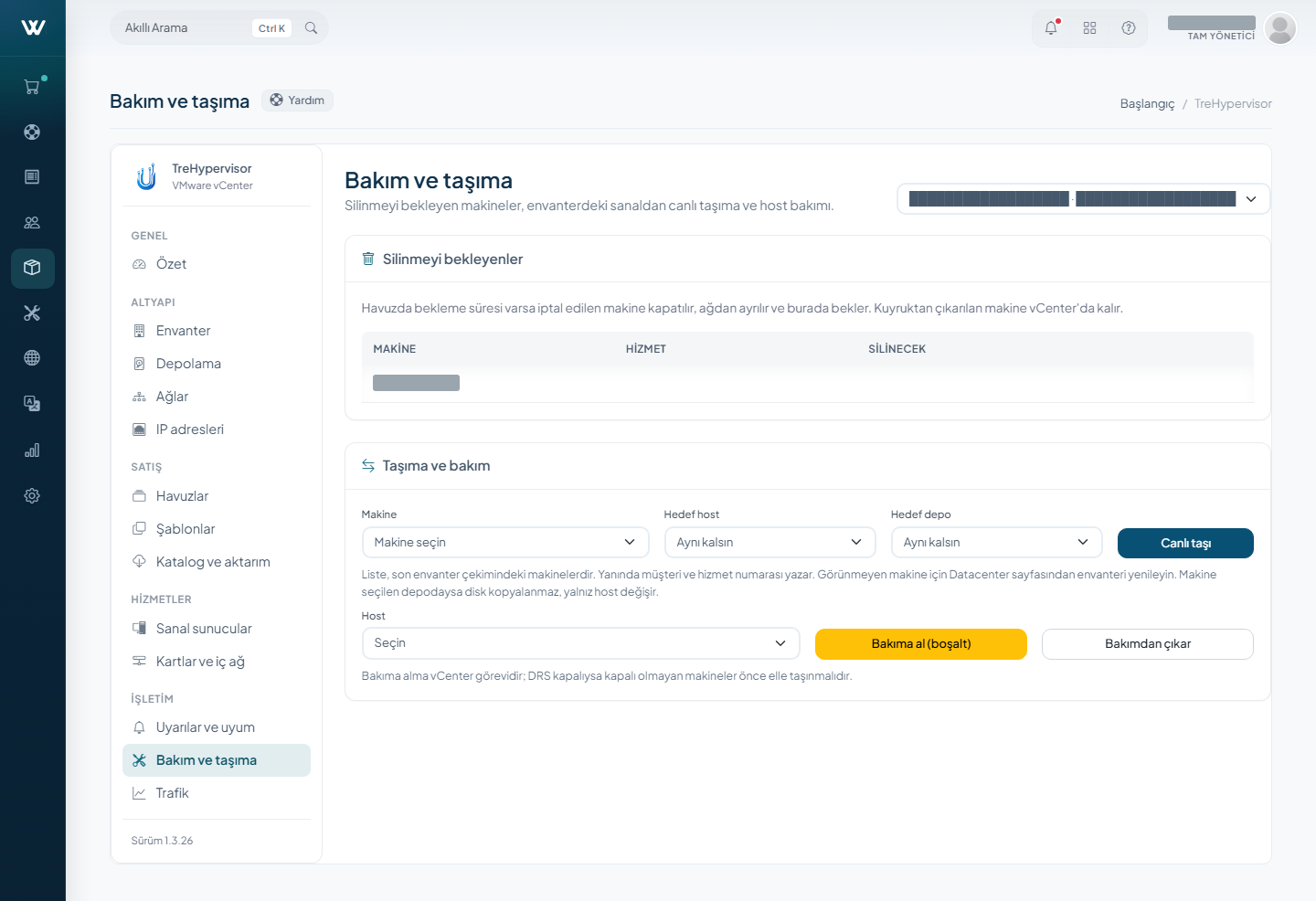Expand the Host Seçin dropdown
The height and width of the screenshot is (901, 1316).
pos(581,643)
